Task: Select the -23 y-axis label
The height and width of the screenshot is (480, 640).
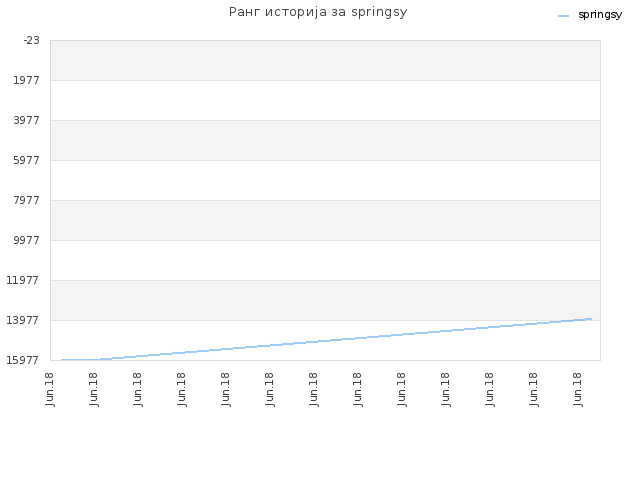Action: (x=32, y=40)
